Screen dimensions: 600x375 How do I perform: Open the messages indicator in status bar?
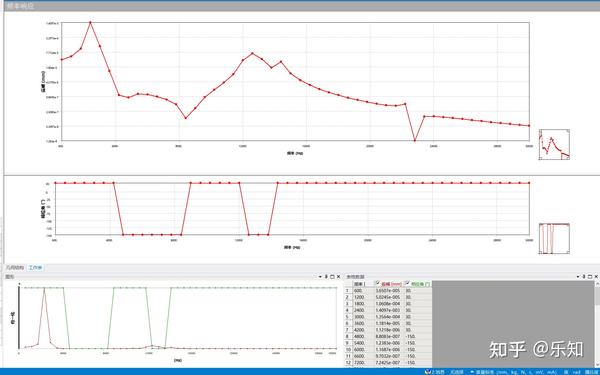435,372
